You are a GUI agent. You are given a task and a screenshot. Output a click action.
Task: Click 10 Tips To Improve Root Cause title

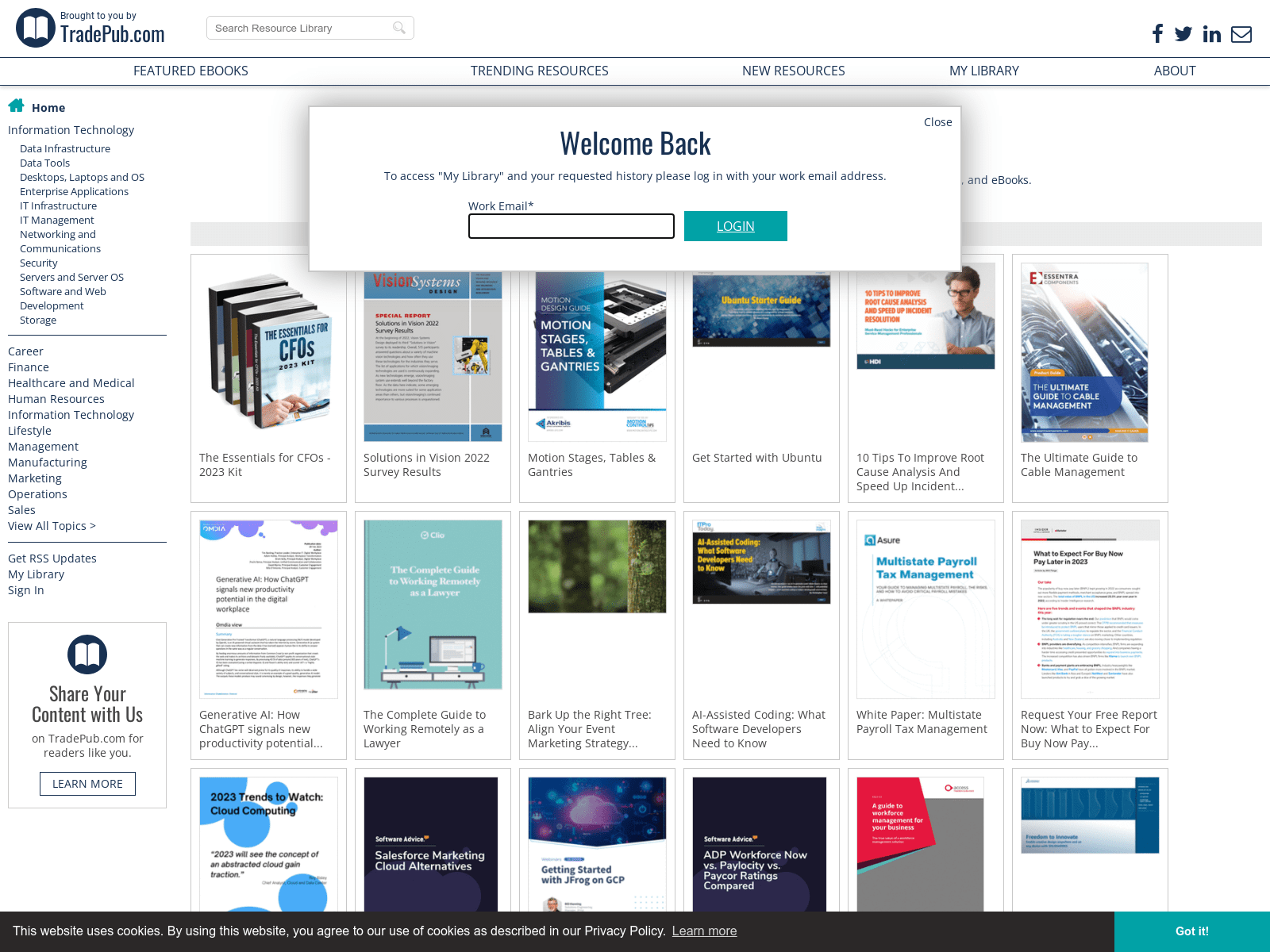tap(920, 472)
